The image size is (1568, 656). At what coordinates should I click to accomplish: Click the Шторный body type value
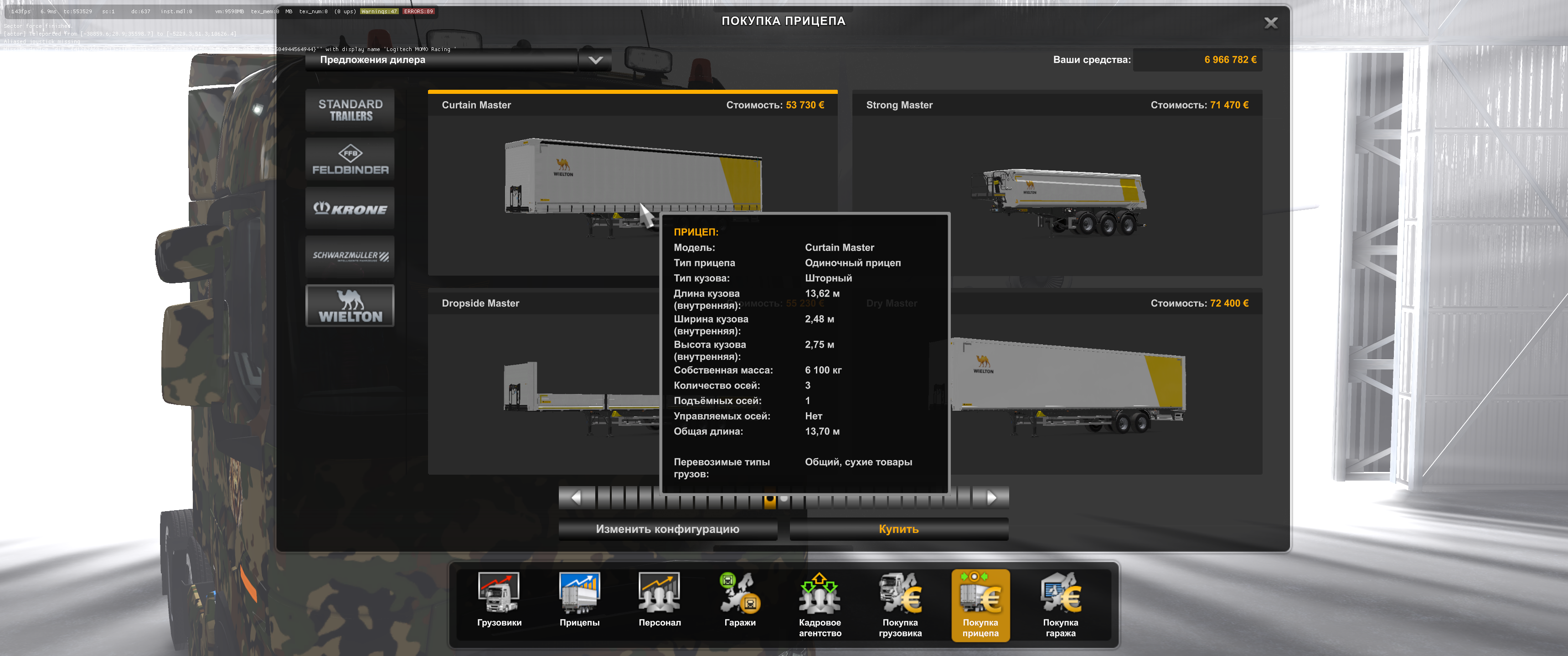coord(828,278)
